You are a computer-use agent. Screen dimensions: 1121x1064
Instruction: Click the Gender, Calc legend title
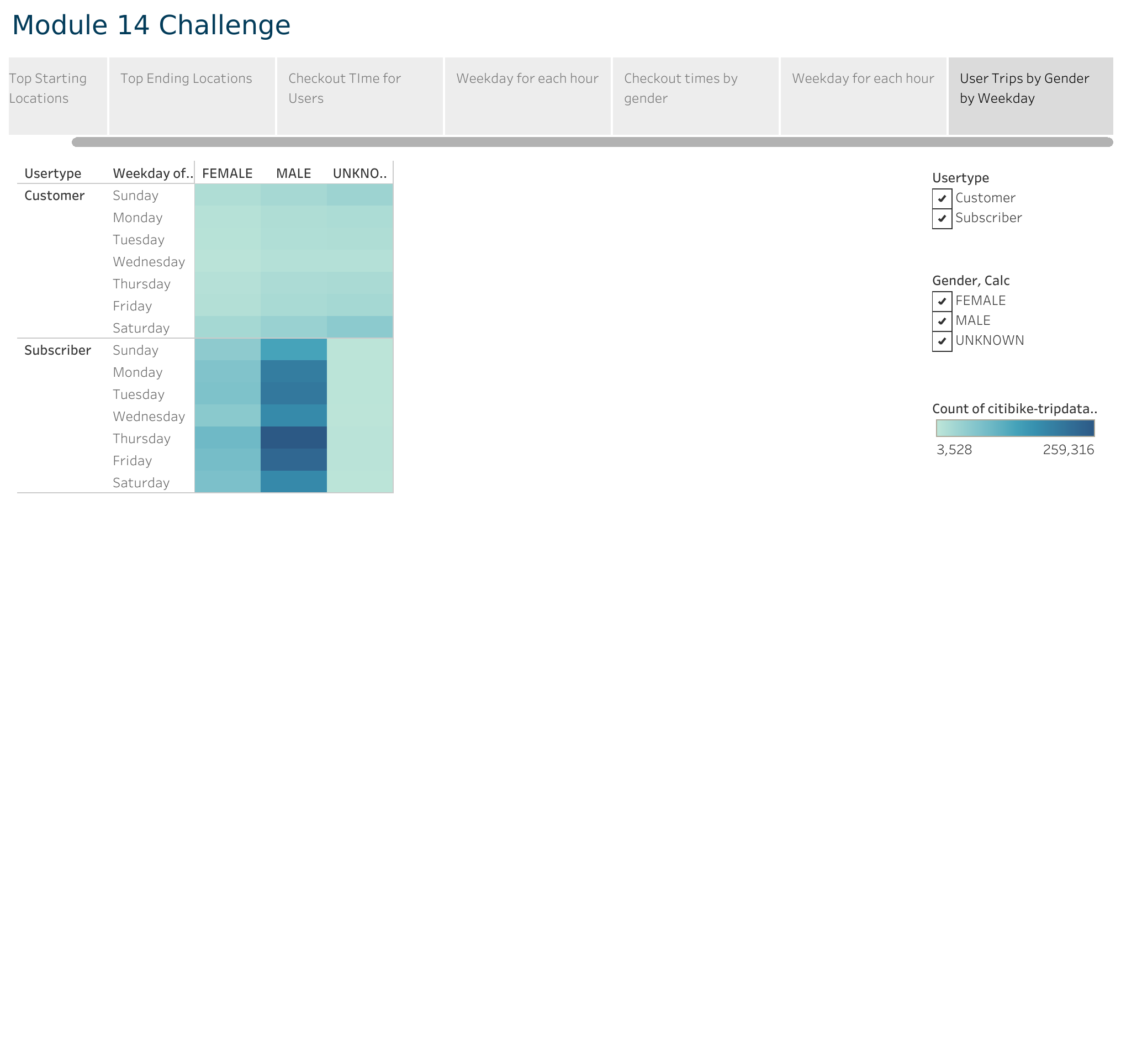(971, 280)
